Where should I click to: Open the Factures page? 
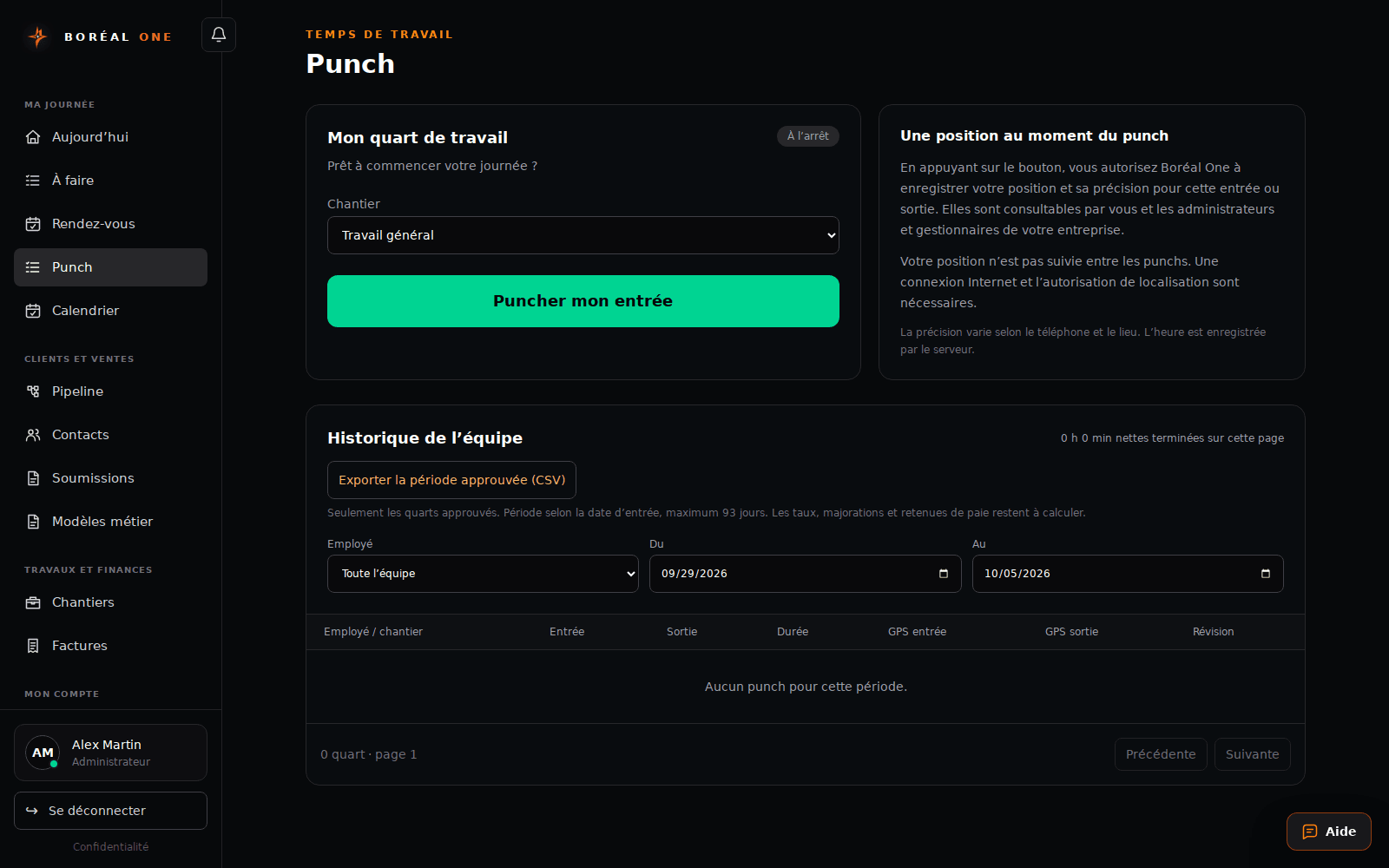[110, 646]
